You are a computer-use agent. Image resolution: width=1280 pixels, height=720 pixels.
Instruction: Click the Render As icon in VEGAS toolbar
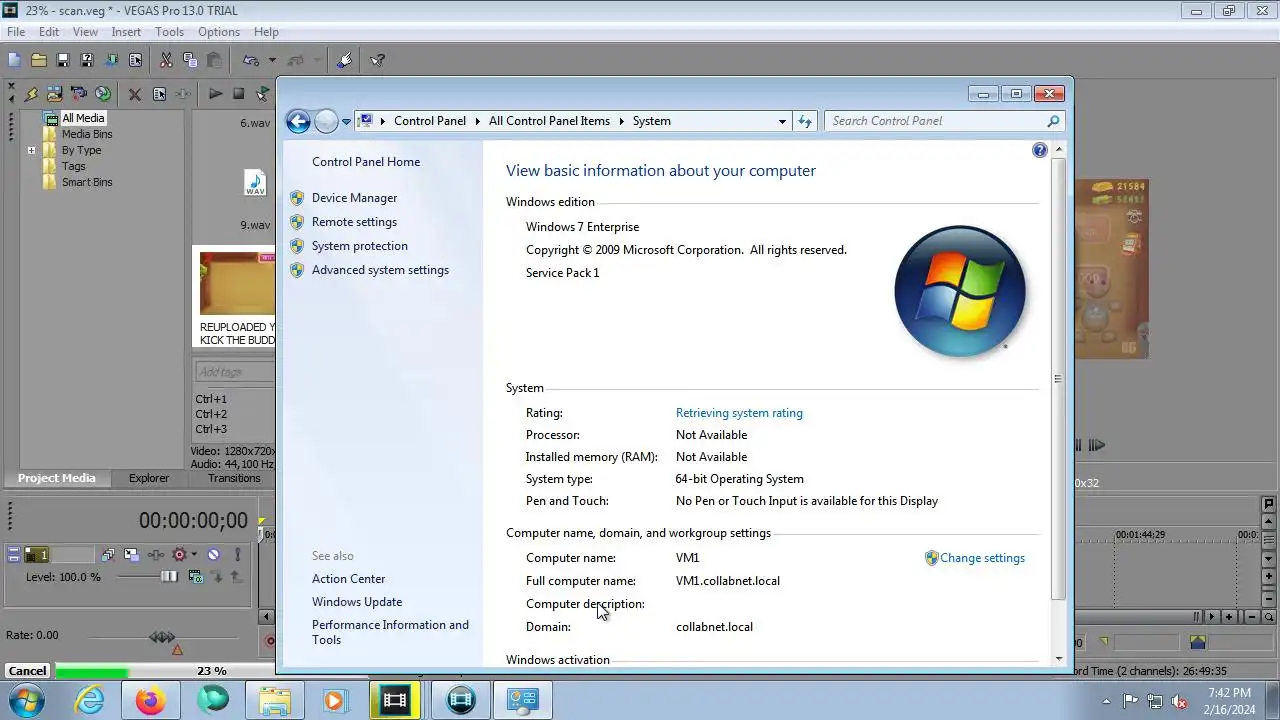point(111,60)
